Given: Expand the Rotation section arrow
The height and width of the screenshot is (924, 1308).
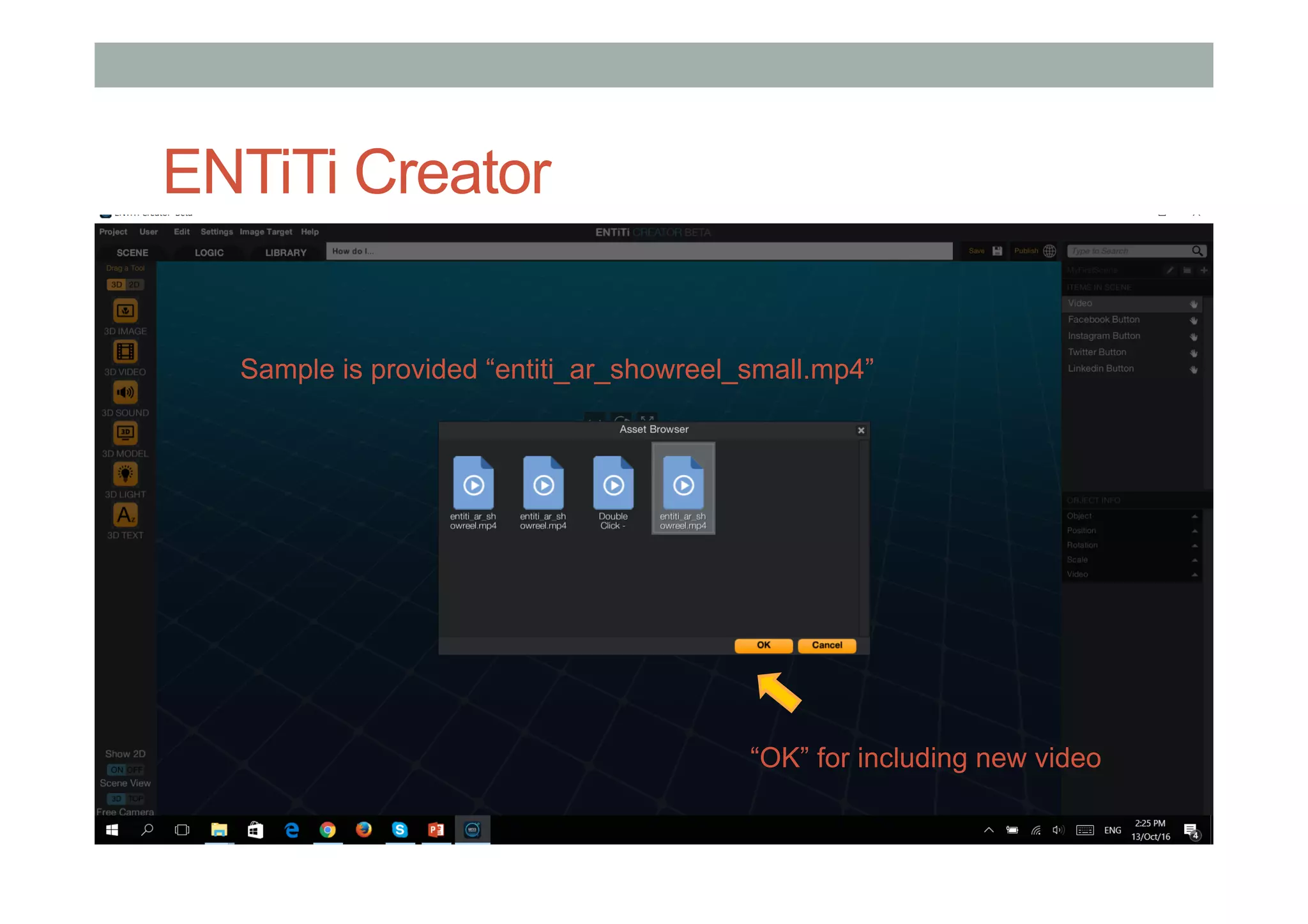Looking at the screenshot, I should point(1194,546).
